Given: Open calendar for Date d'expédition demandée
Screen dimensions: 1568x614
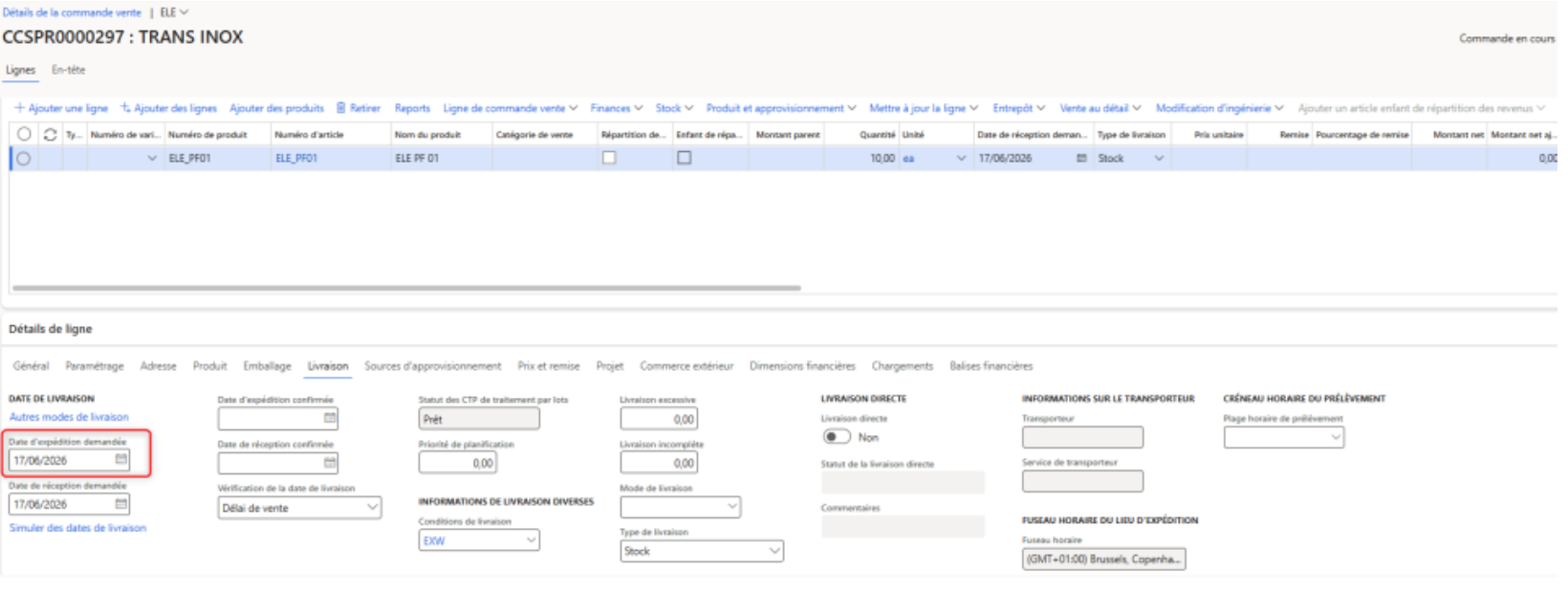Looking at the screenshot, I should pos(121,460).
